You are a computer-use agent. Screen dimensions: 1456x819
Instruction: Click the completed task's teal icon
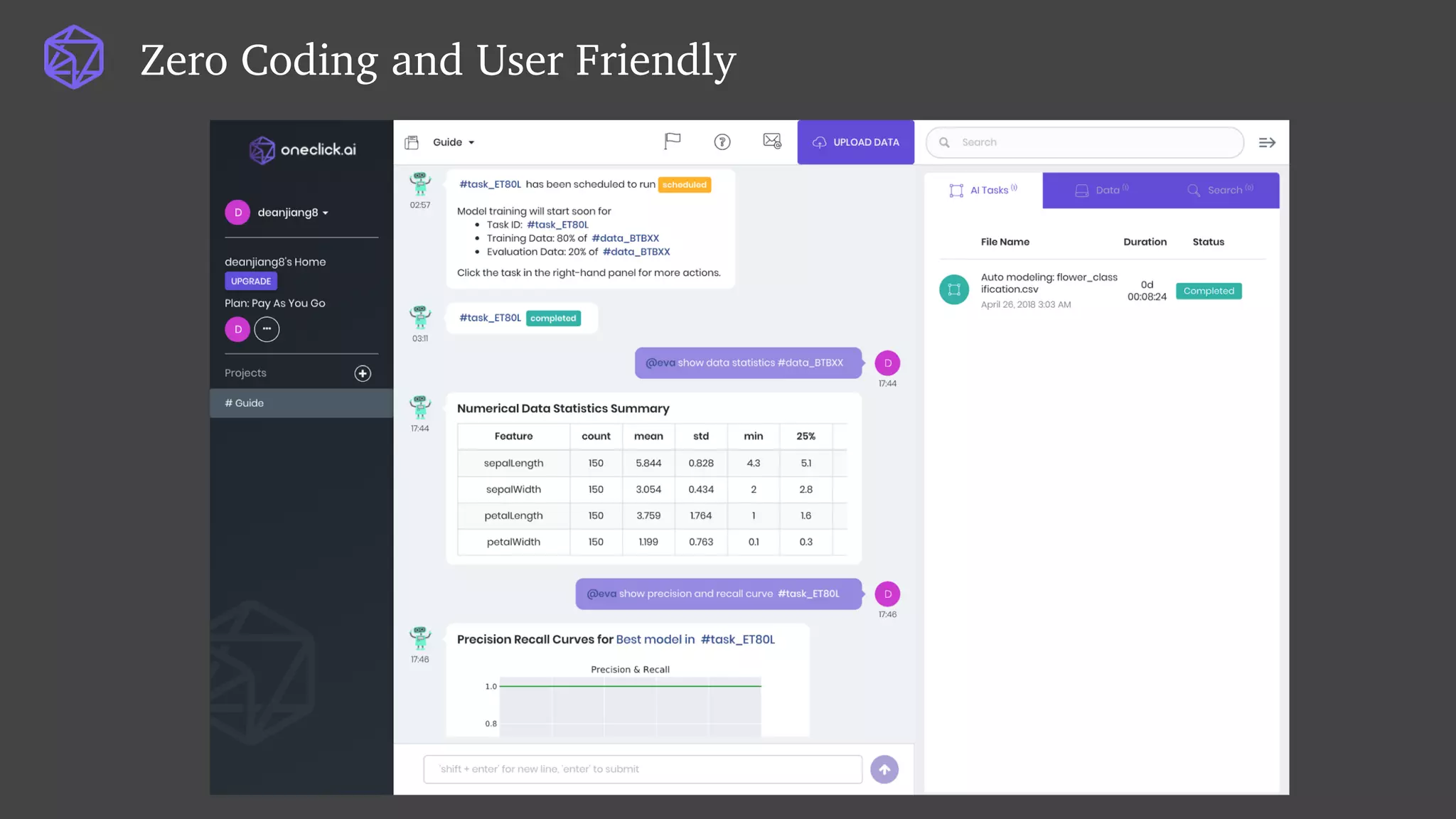tap(954, 290)
